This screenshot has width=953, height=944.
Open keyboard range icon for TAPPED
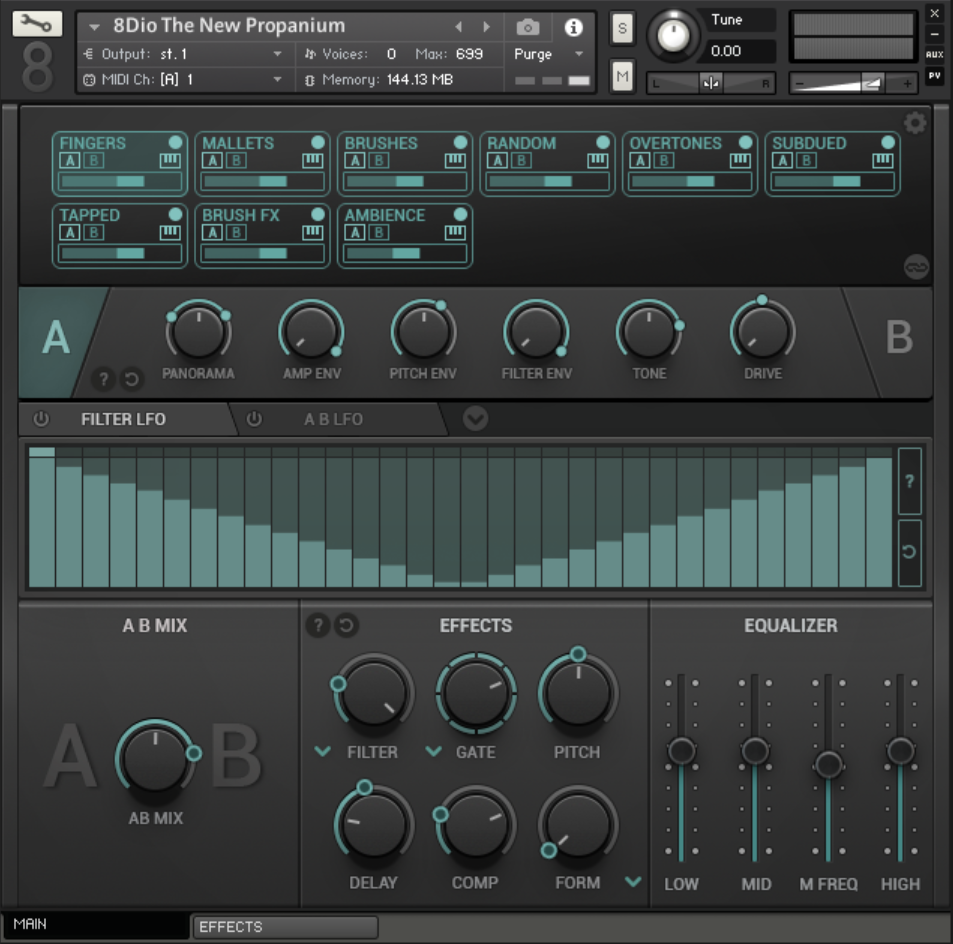pyautogui.click(x=170, y=232)
